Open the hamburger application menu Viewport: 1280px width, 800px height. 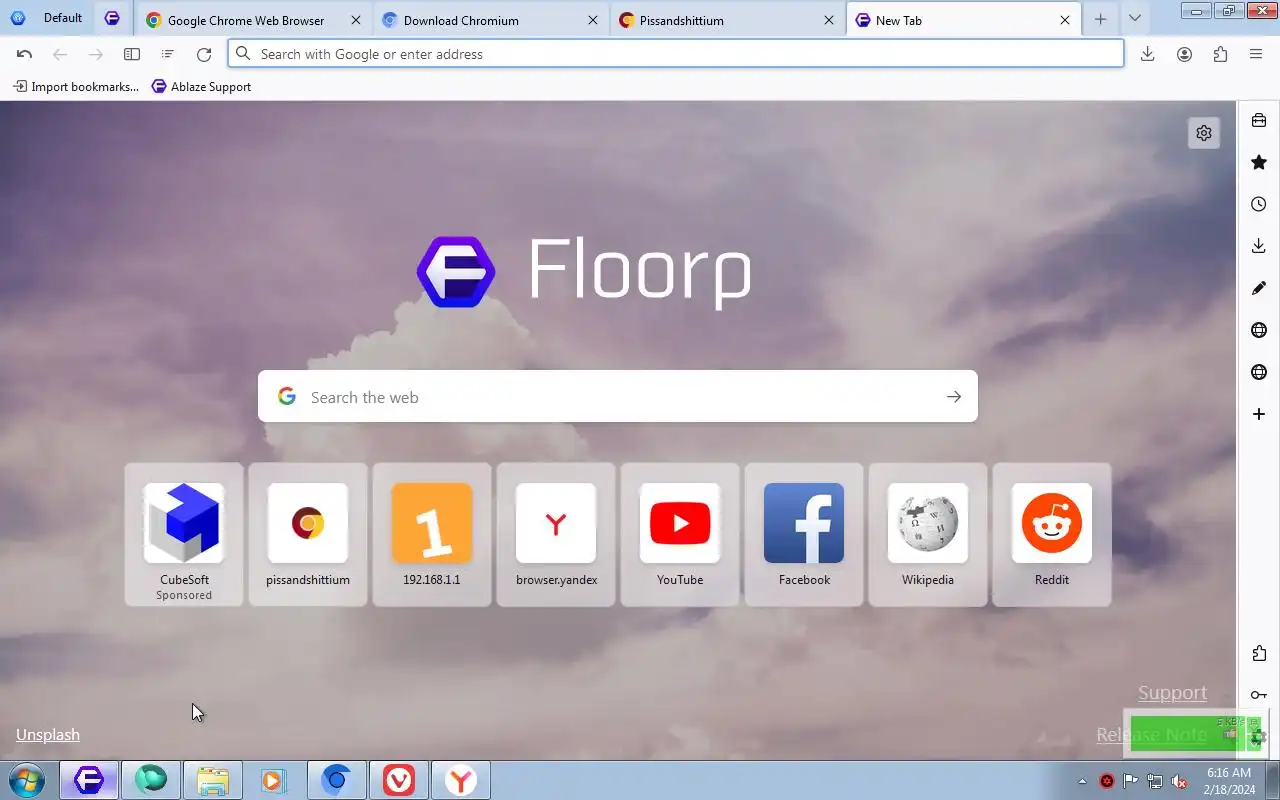tap(1256, 54)
